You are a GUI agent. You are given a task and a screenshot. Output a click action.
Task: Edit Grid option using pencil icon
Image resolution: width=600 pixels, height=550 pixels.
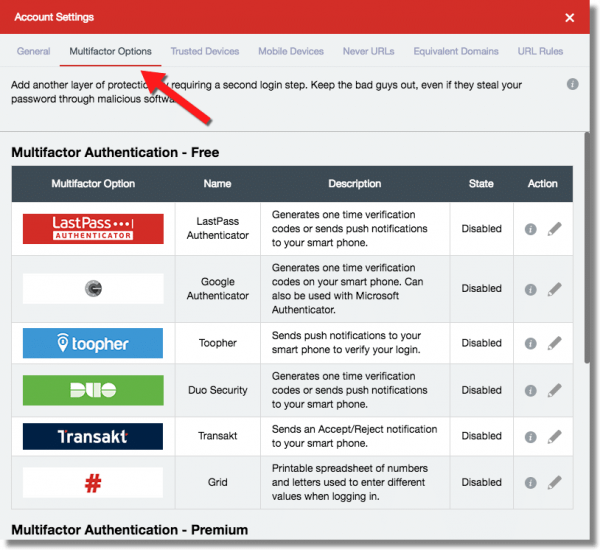554,482
